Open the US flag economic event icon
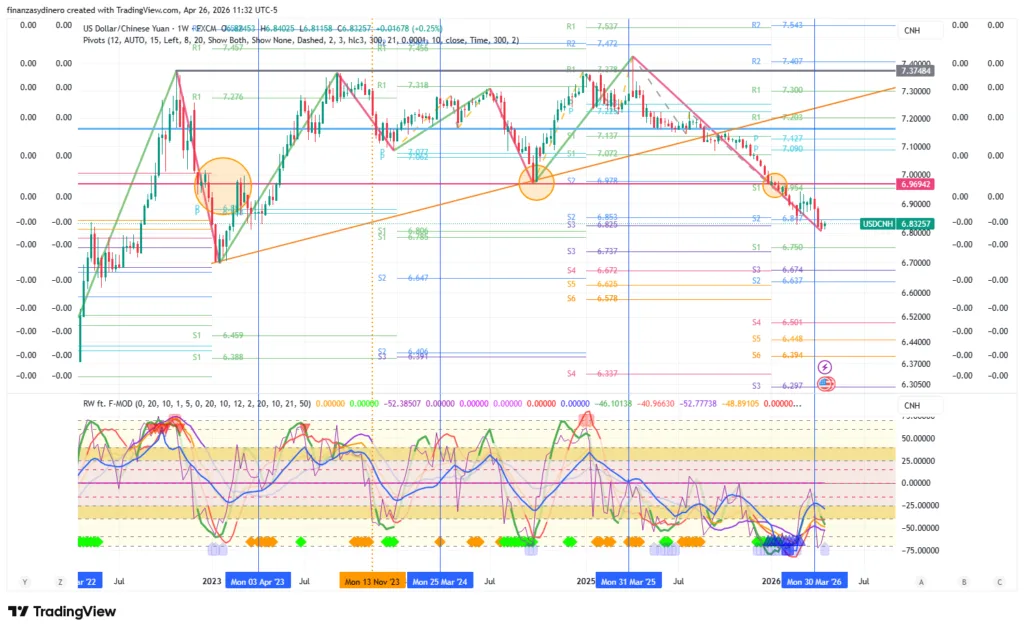Screen dimensions: 1024x632 click(x=826, y=384)
